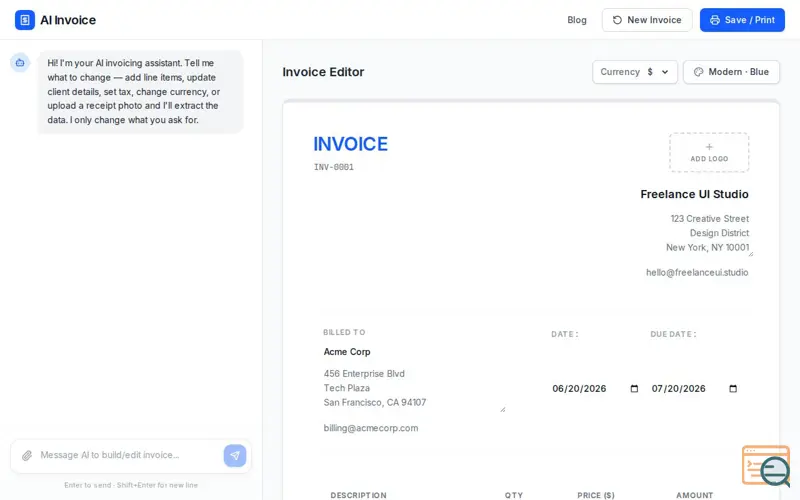Screen dimensions: 800x500
Task: Click the refresh icon in New Invoice button
Action: coord(617,20)
